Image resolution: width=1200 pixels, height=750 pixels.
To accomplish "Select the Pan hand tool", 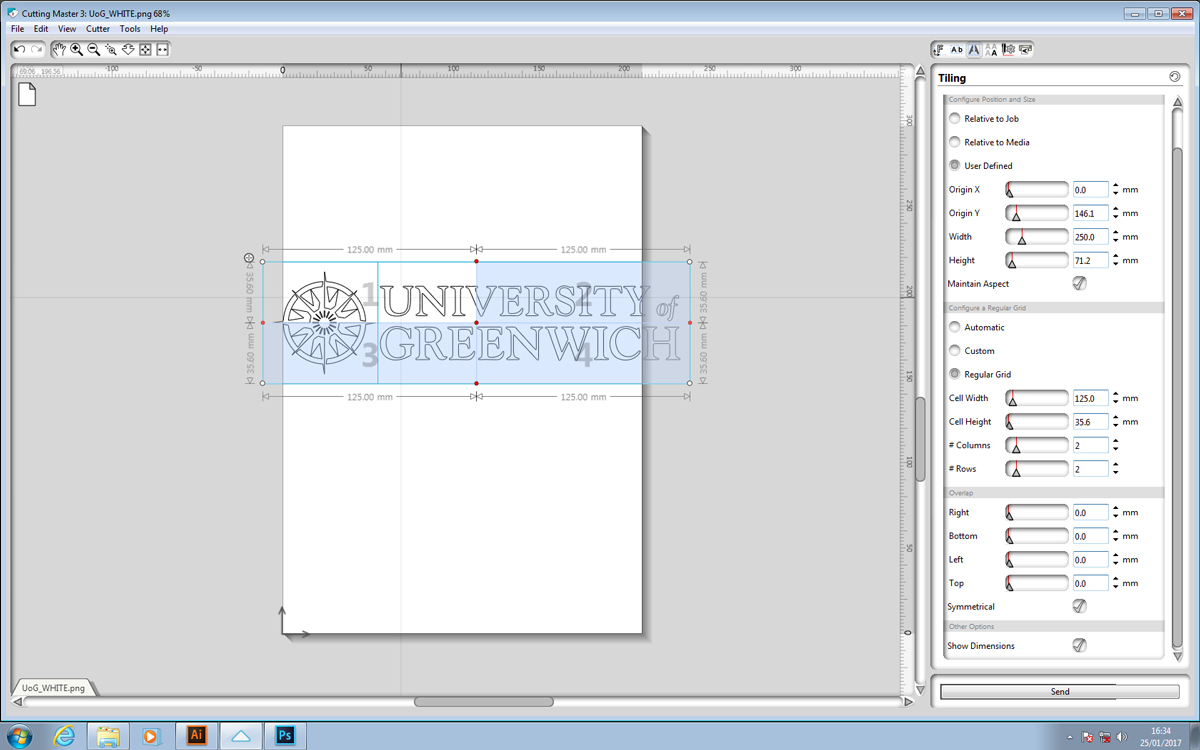I will pos(60,49).
